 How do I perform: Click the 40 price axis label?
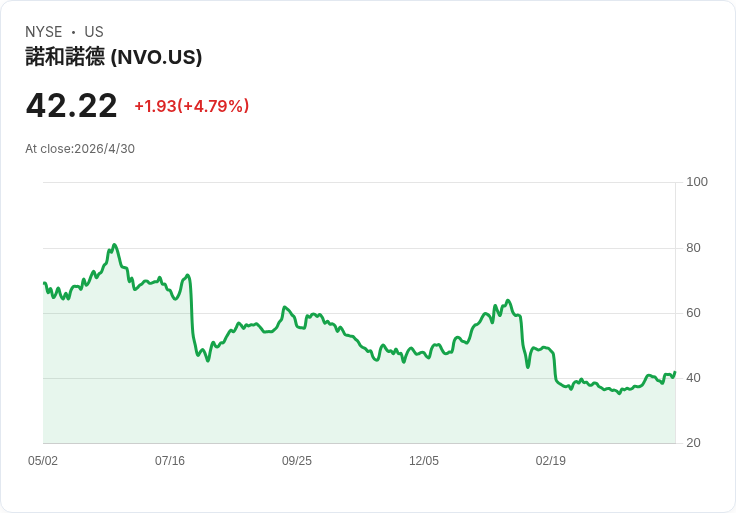693,377
